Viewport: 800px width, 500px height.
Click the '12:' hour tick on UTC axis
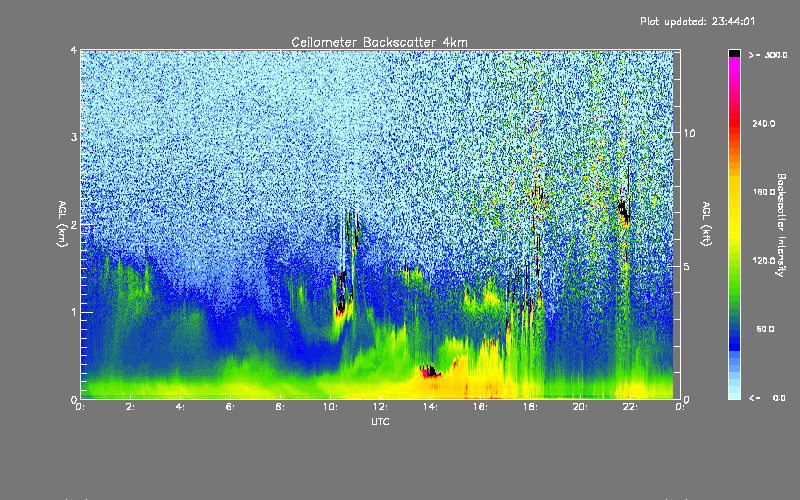pos(381,407)
